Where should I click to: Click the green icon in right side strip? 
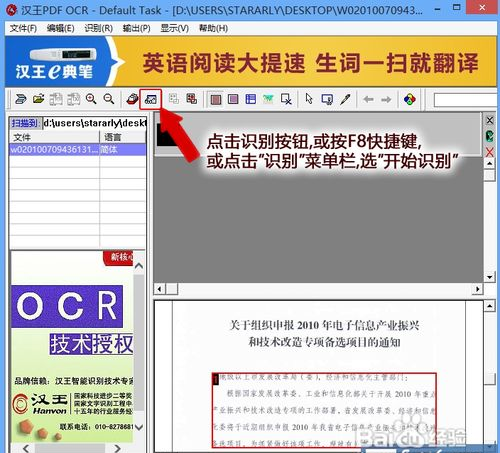[489, 136]
